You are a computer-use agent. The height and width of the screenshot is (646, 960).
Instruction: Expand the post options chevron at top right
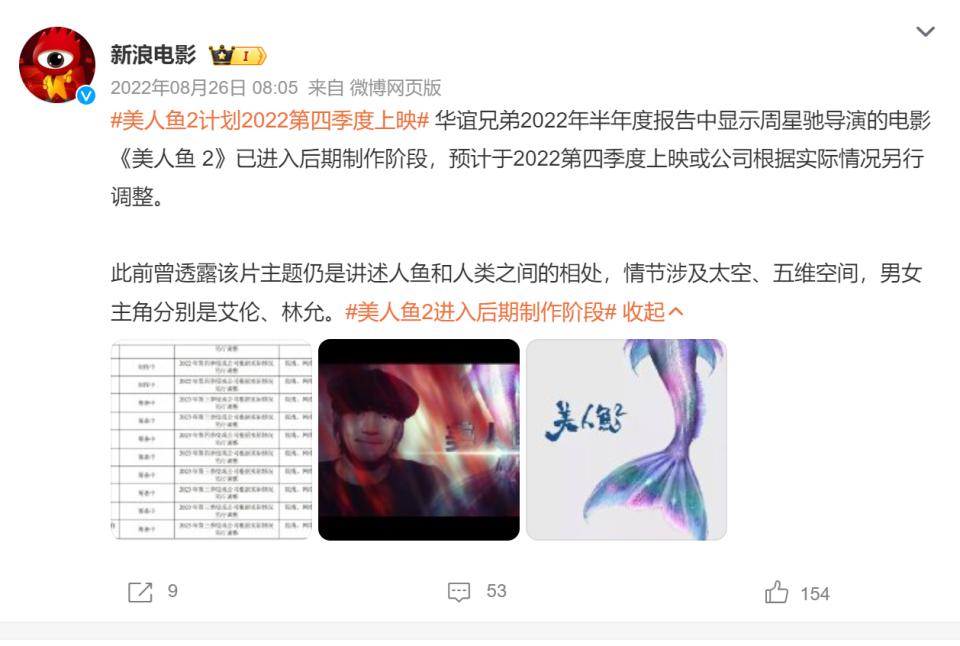click(x=925, y=31)
